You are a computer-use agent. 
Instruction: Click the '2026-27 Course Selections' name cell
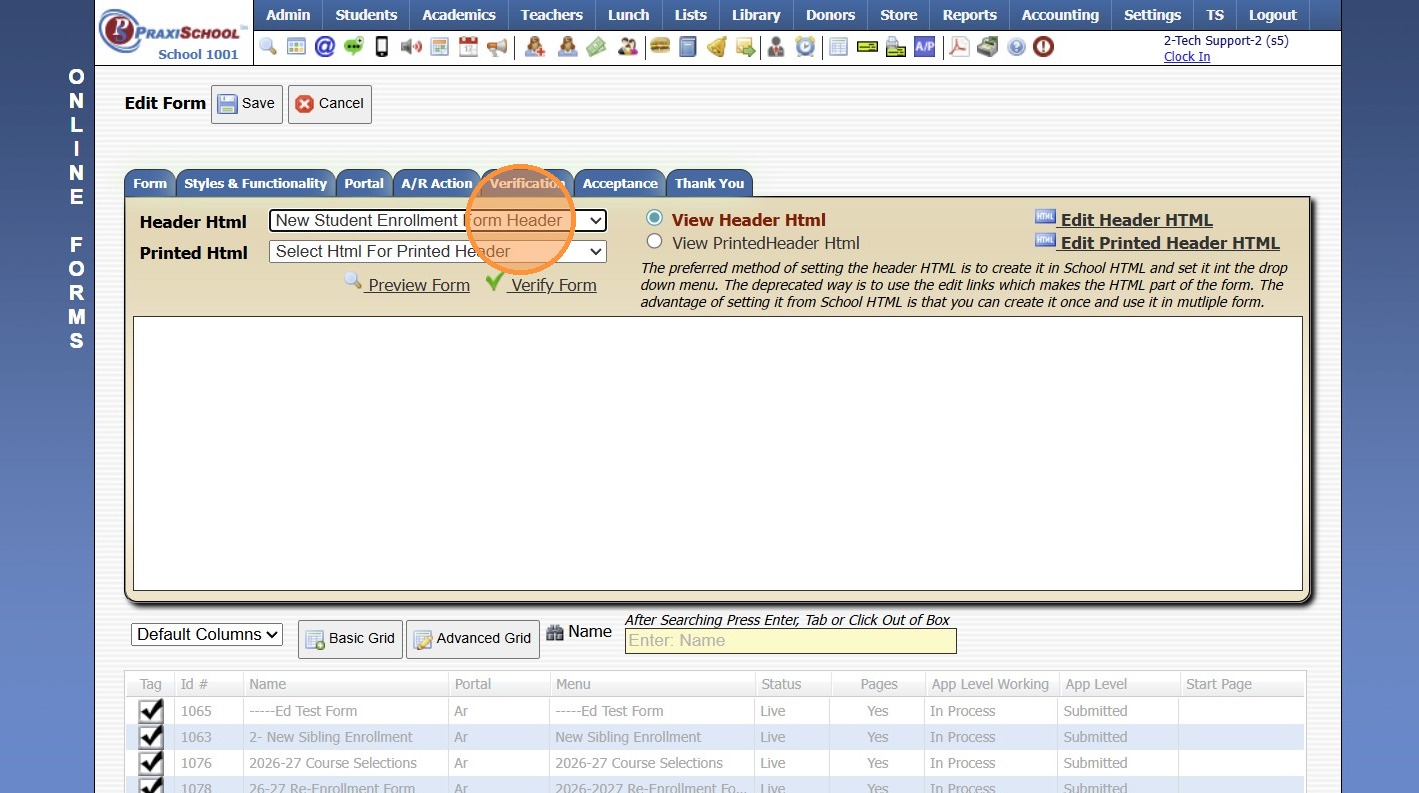click(x=346, y=763)
